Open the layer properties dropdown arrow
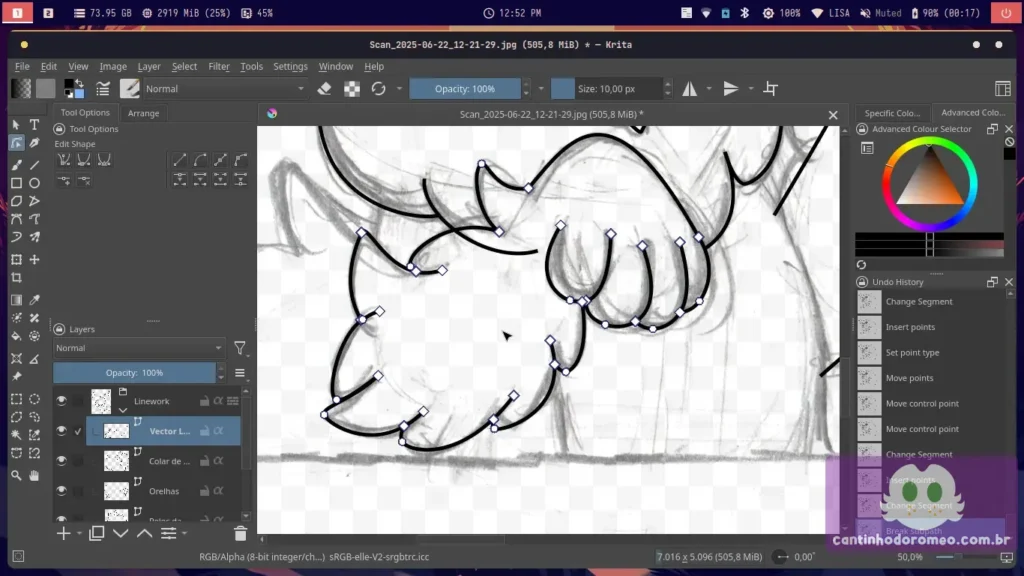This screenshot has width=1024, height=576. (x=185, y=534)
